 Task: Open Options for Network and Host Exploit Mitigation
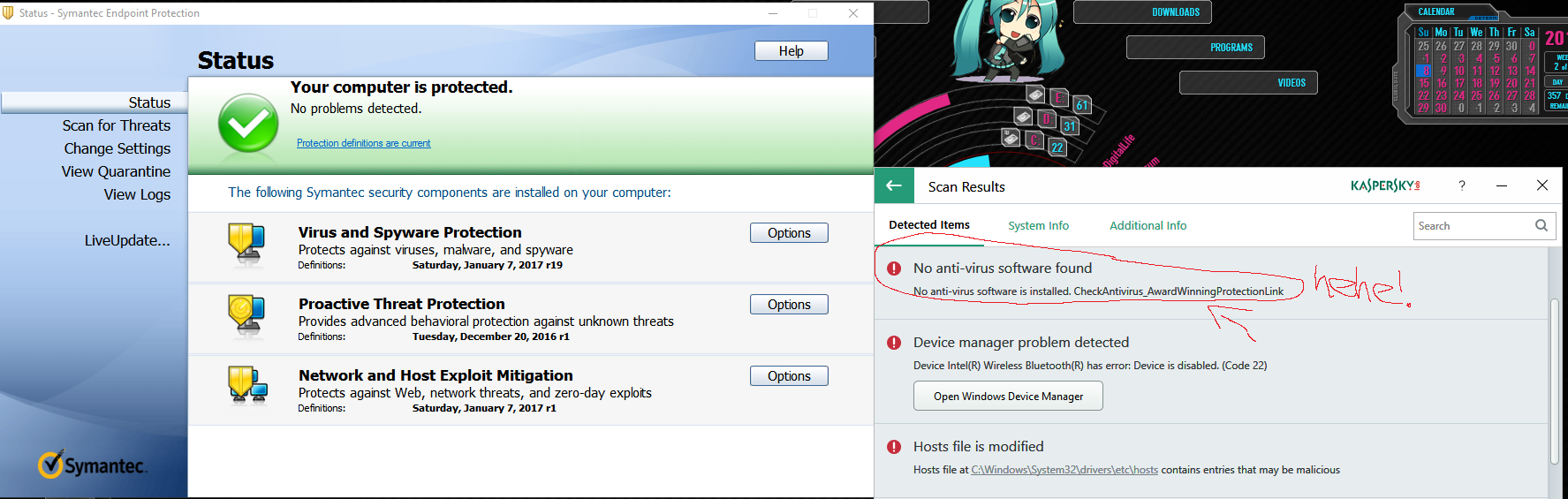(789, 376)
